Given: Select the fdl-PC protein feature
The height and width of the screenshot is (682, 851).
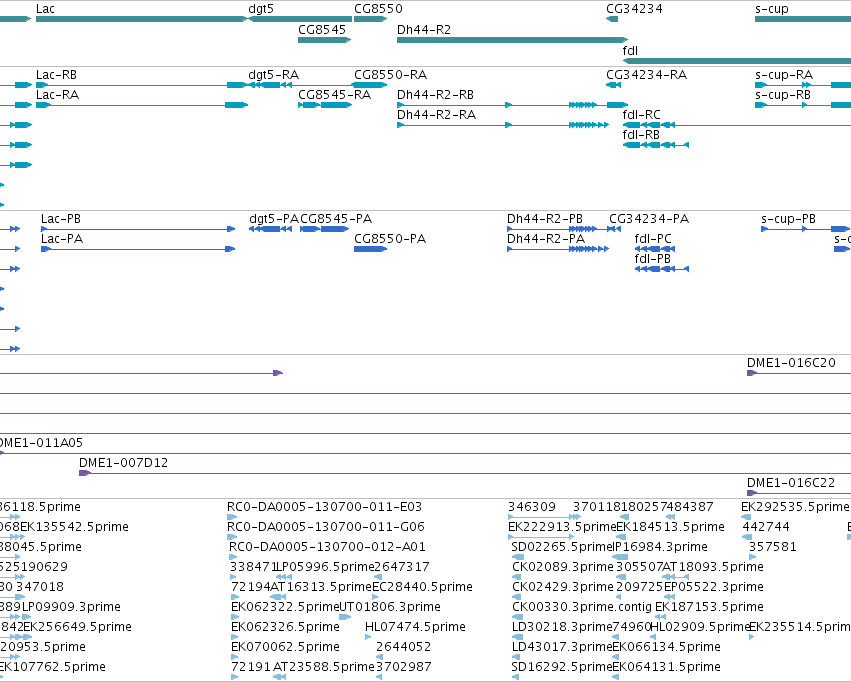Looking at the screenshot, I should click(x=655, y=249).
